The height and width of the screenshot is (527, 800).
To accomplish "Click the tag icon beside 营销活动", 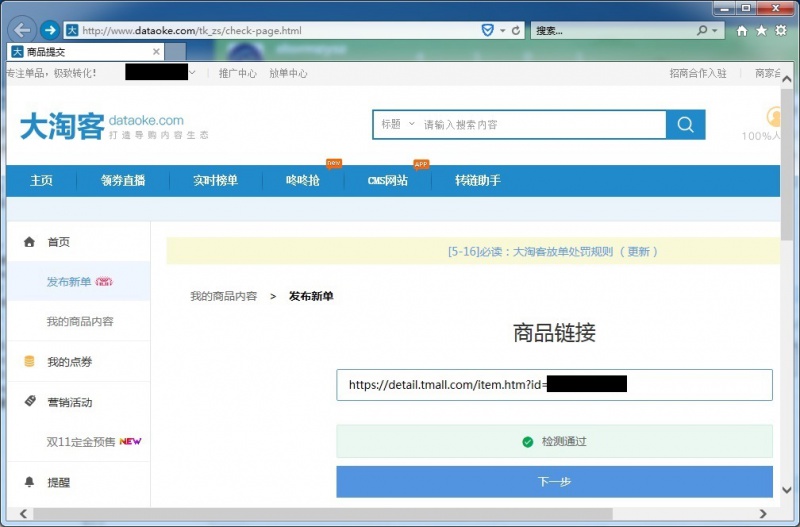I will point(30,401).
